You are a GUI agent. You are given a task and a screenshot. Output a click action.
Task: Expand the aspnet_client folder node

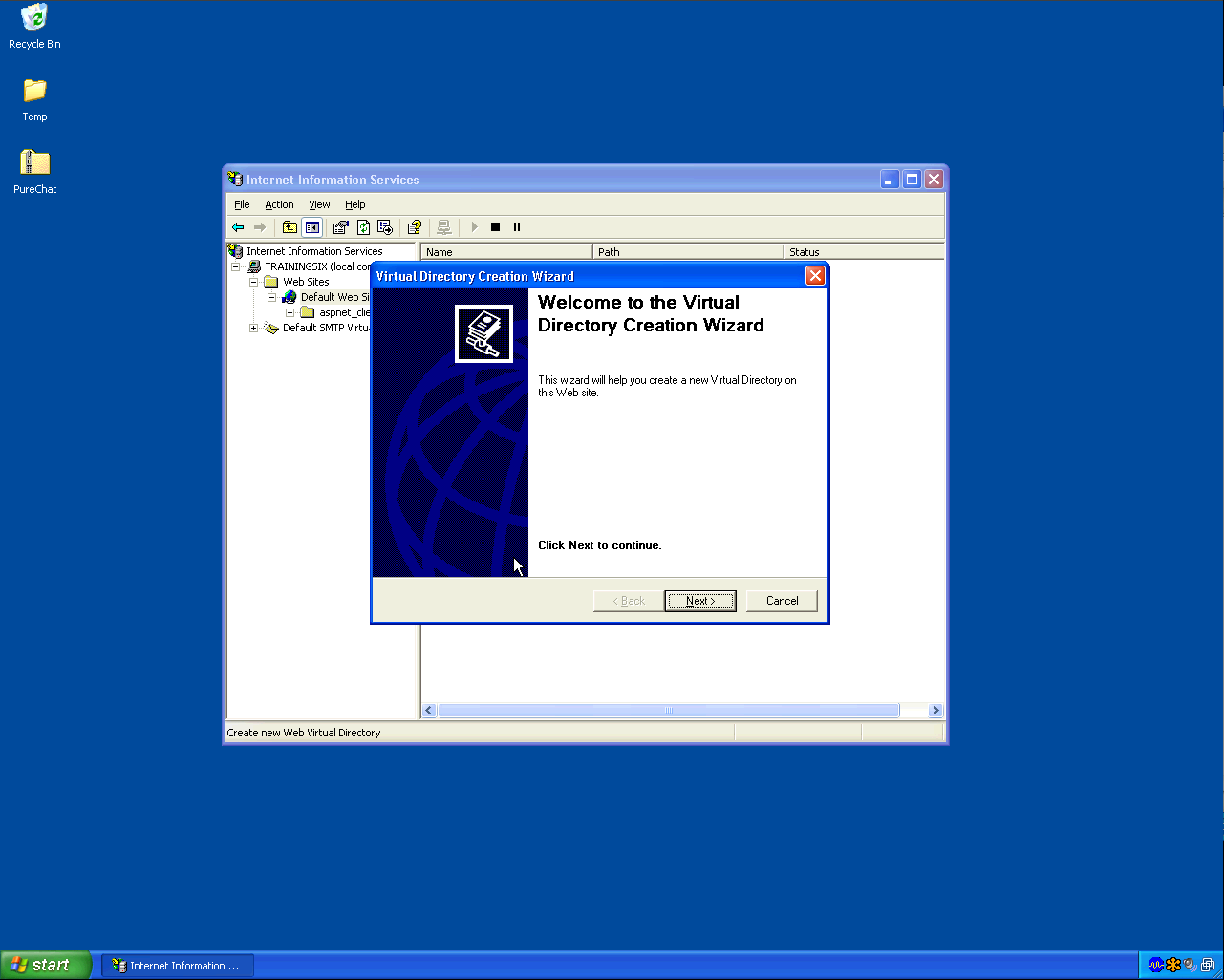(x=290, y=313)
